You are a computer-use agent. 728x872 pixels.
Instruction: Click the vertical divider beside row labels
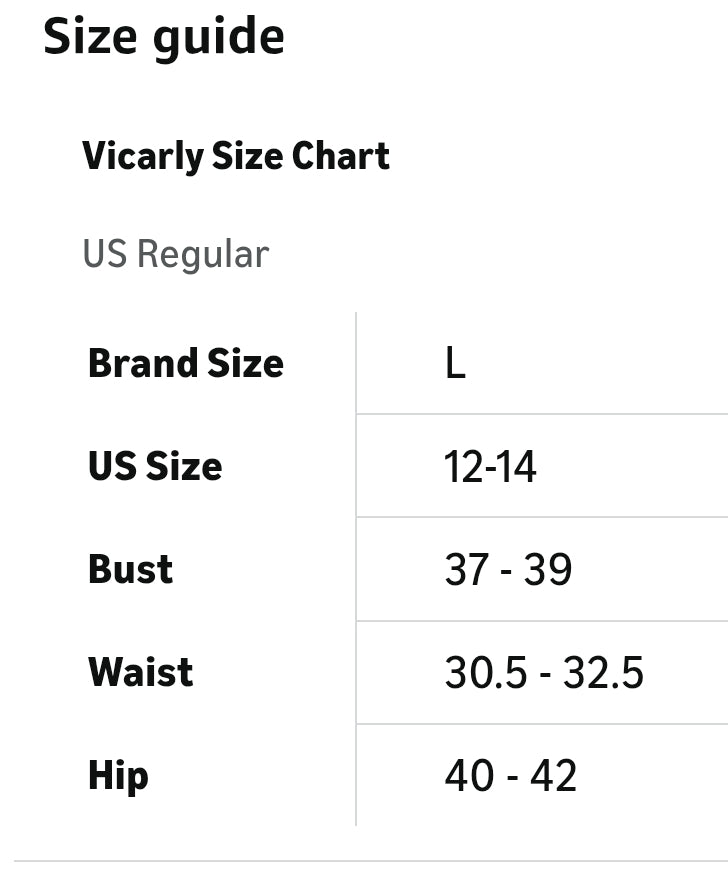pyautogui.click(x=356, y=568)
